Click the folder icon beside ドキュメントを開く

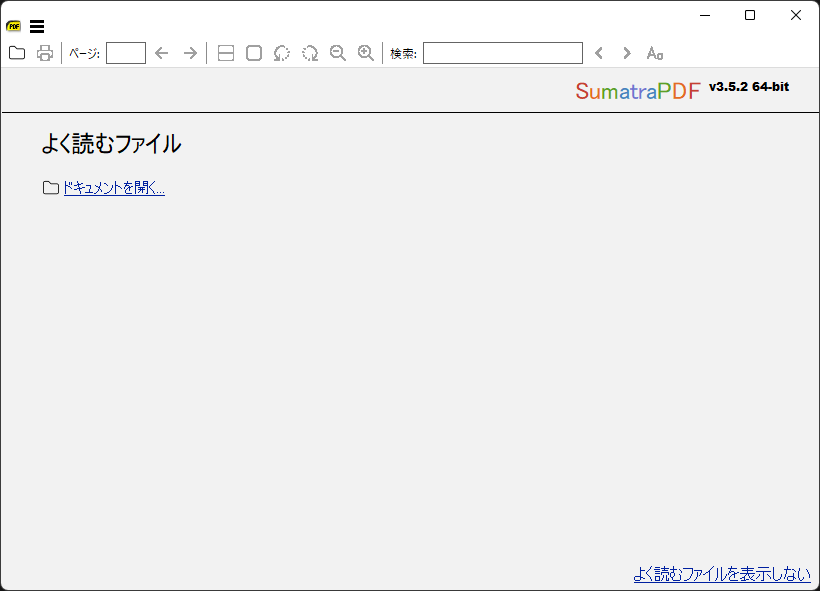(51, 188)
